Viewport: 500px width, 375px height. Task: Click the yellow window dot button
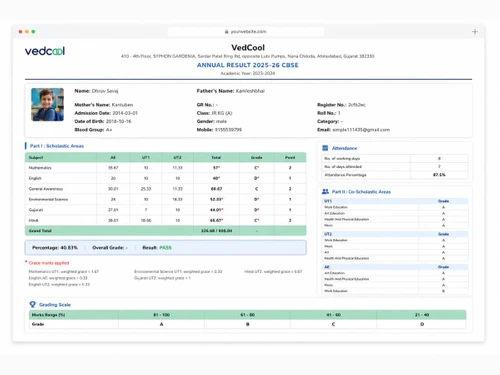pyautogui.click(x=27, y=32)
